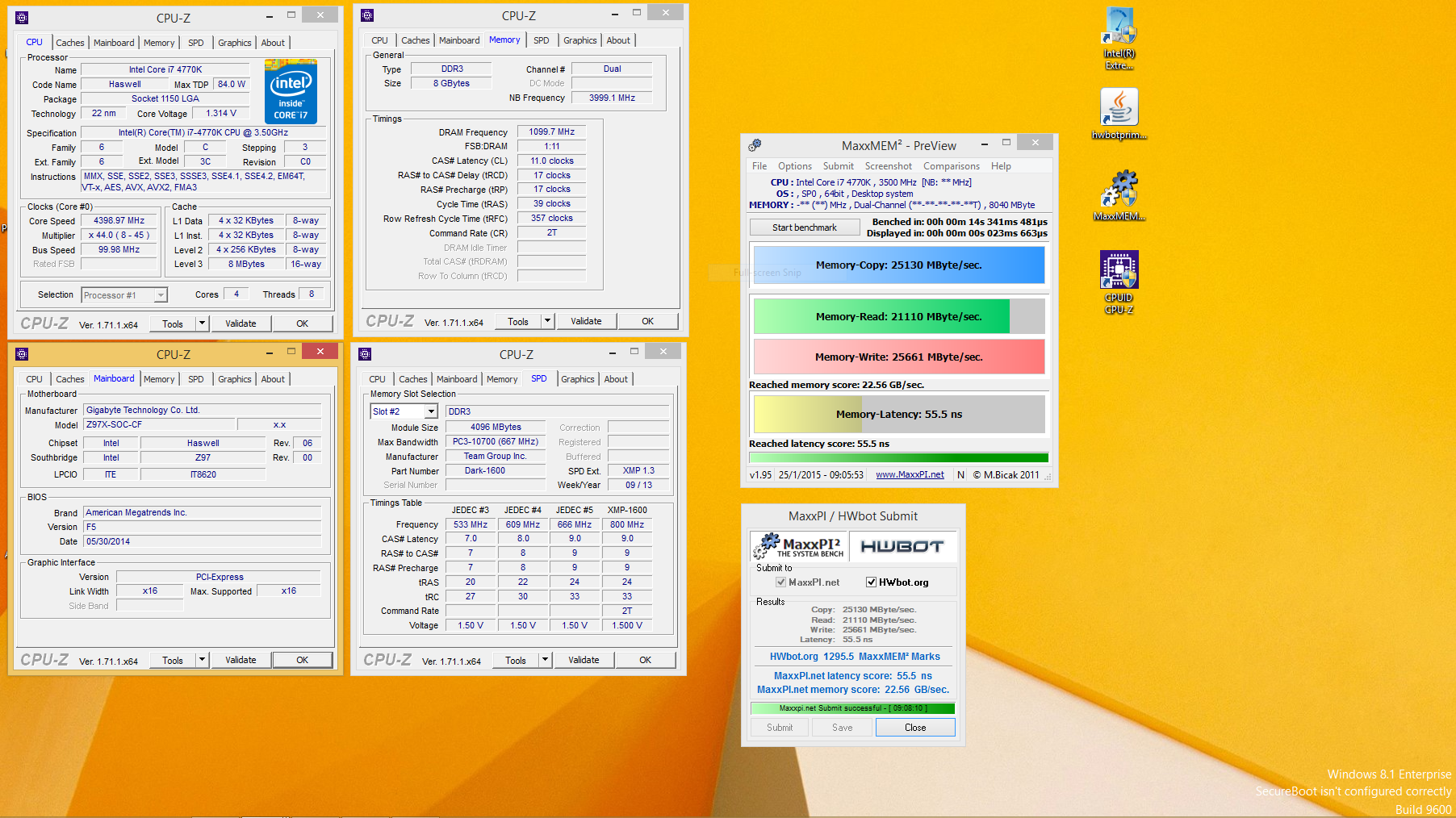Click the Memory-Read result bar
This screenshot has height=818, width=1456.
tap(899, 316)
